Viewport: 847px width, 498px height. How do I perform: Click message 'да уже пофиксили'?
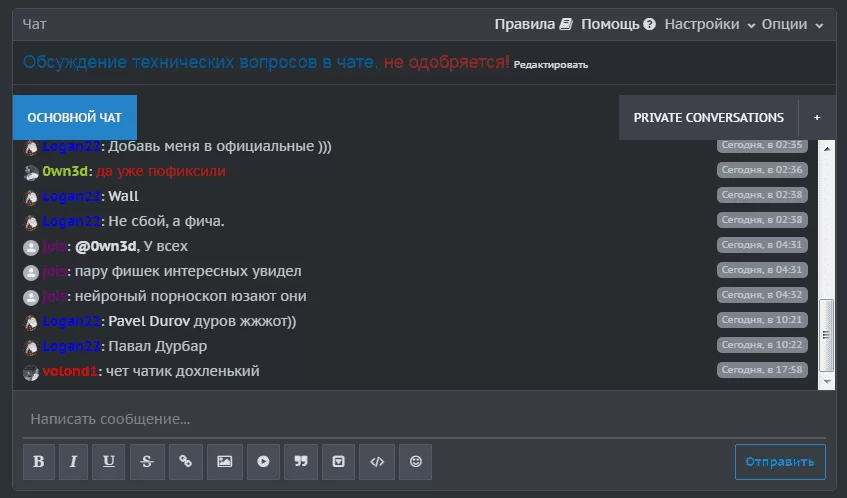point(161,171)
